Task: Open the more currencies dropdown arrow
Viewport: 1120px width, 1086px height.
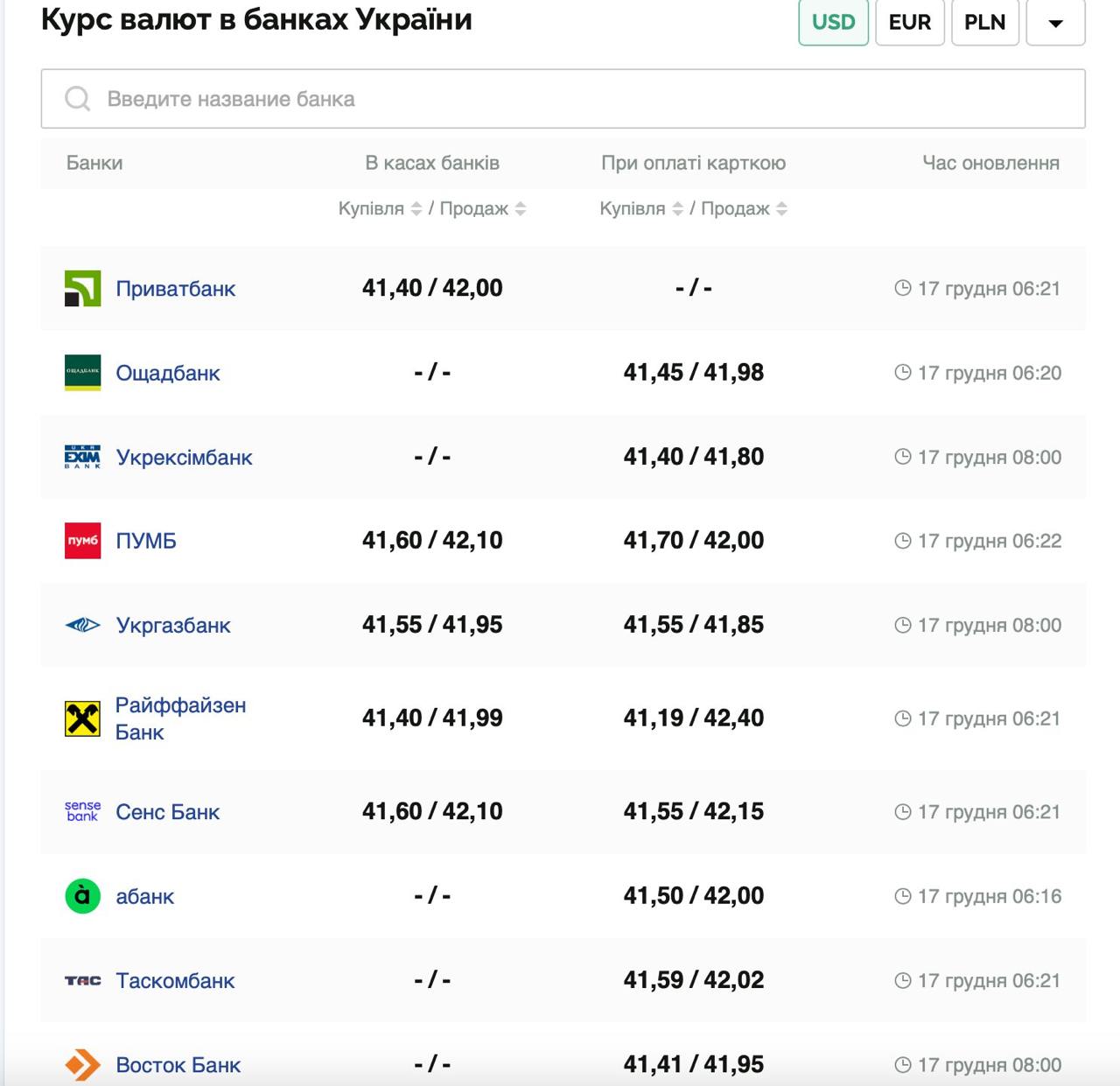Action: point(1055,23)
